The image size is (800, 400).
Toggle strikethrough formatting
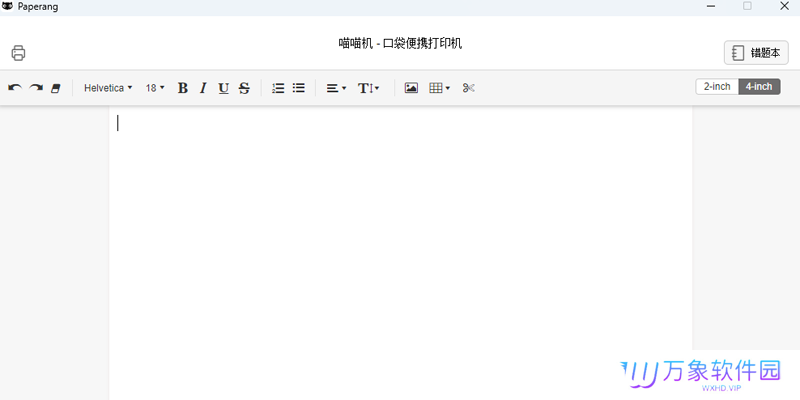tap(244, 88)
